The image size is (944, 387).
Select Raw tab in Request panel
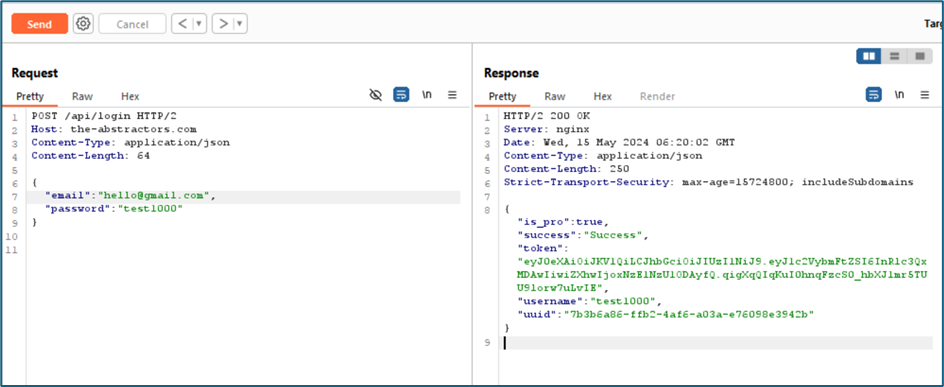coord(82,96)
